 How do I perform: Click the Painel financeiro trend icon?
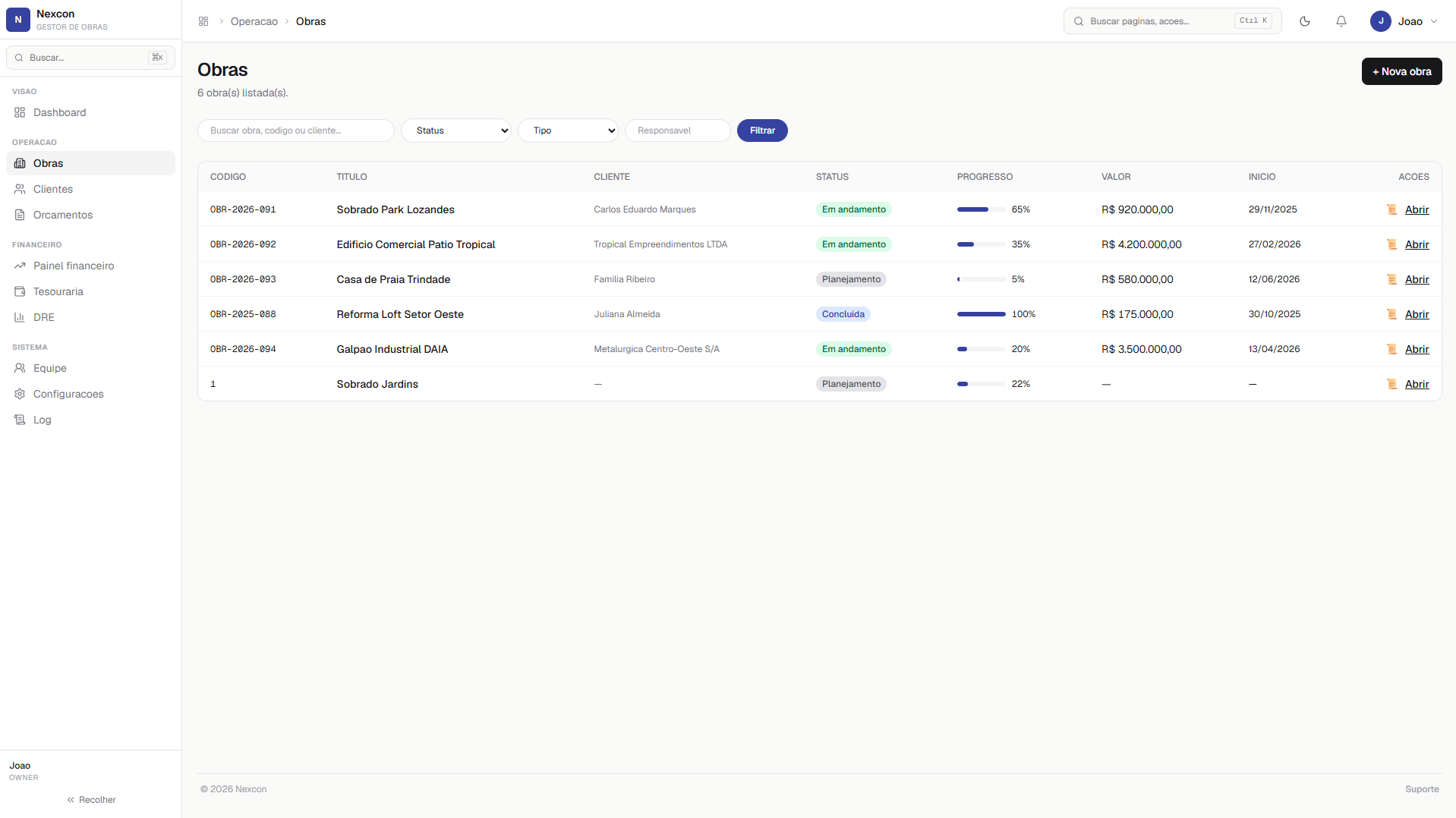(20, 266)
